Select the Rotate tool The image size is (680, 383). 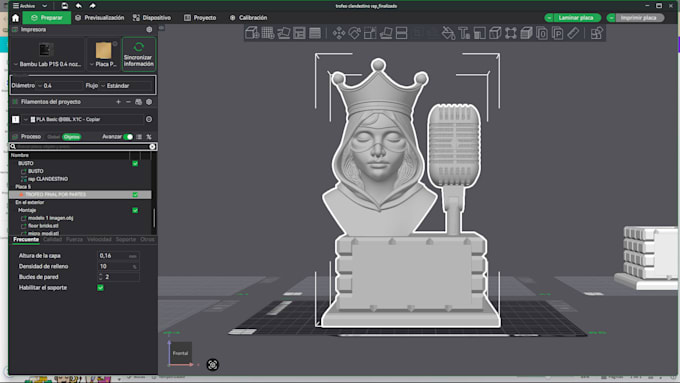click(354, 33)
